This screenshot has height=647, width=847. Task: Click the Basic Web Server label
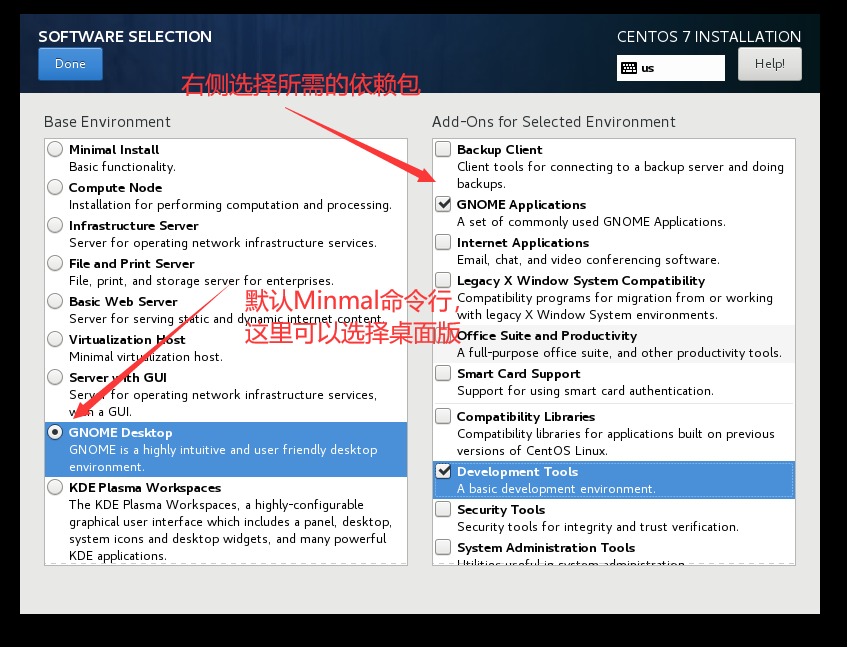[123, 301]
